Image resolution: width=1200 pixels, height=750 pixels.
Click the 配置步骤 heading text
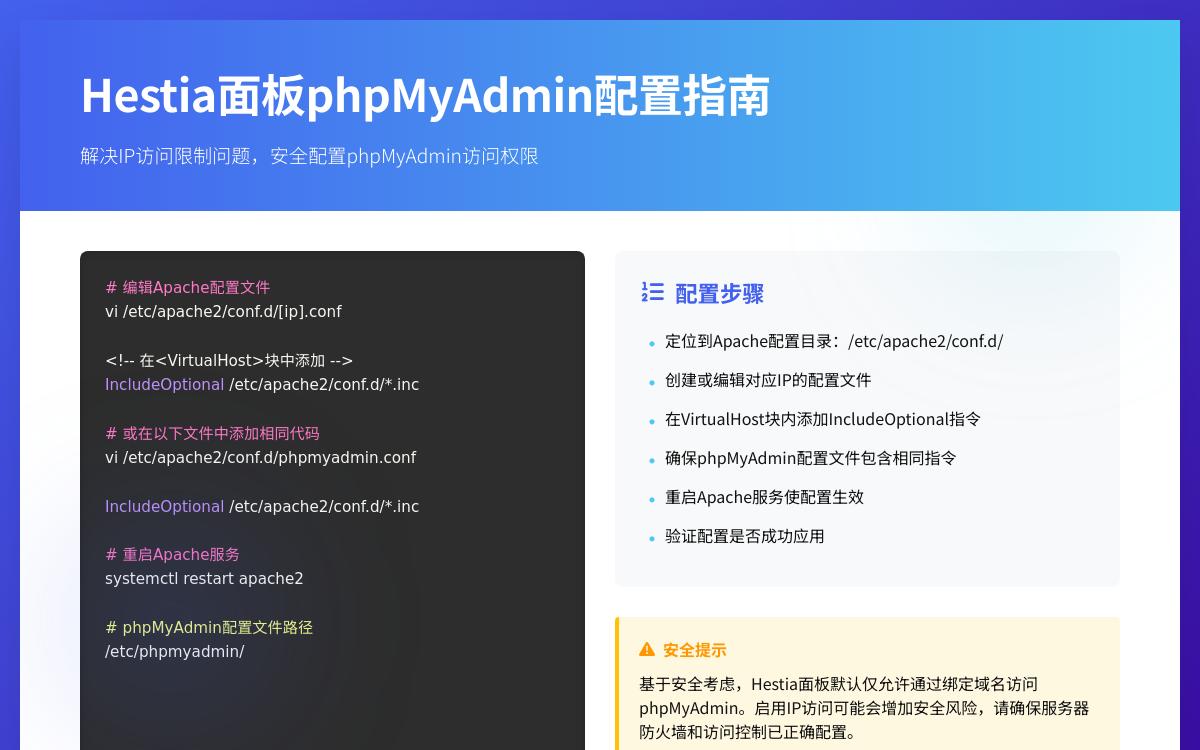[x=719, y=294]
